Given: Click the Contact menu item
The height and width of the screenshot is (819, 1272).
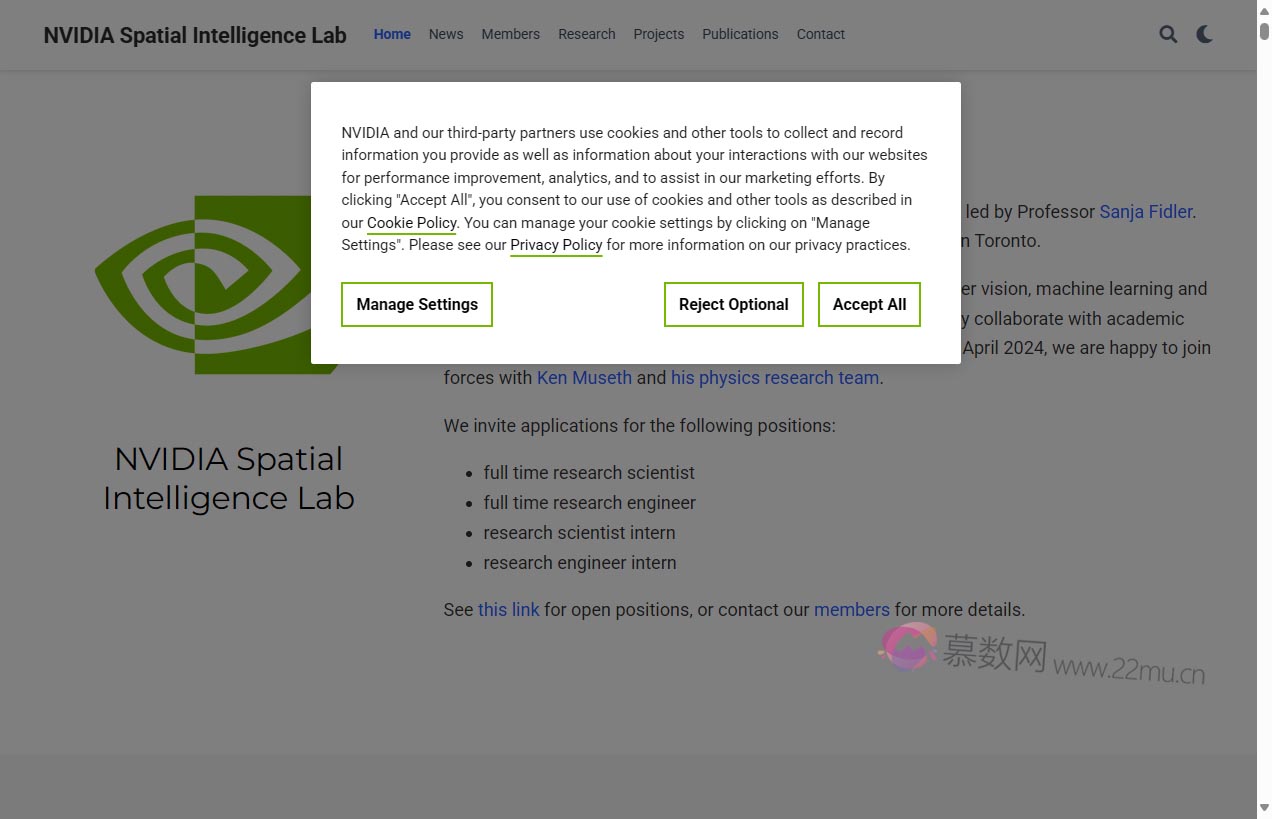Looking at the screenshot, I should (x=820, y=34).
